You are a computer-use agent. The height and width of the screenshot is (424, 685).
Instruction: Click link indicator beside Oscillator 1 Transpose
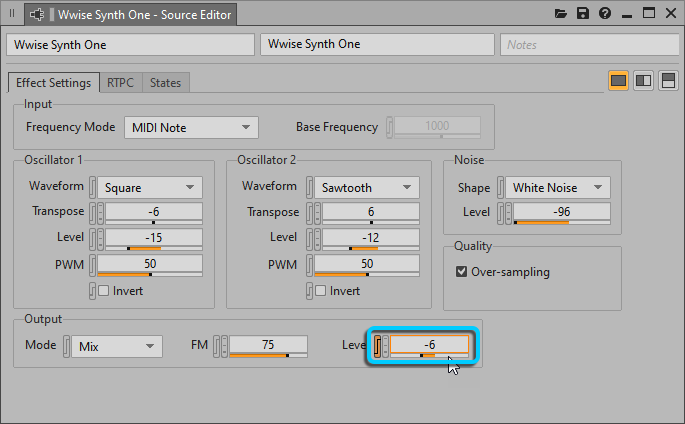pyautogui.click(x=100, y=213)
